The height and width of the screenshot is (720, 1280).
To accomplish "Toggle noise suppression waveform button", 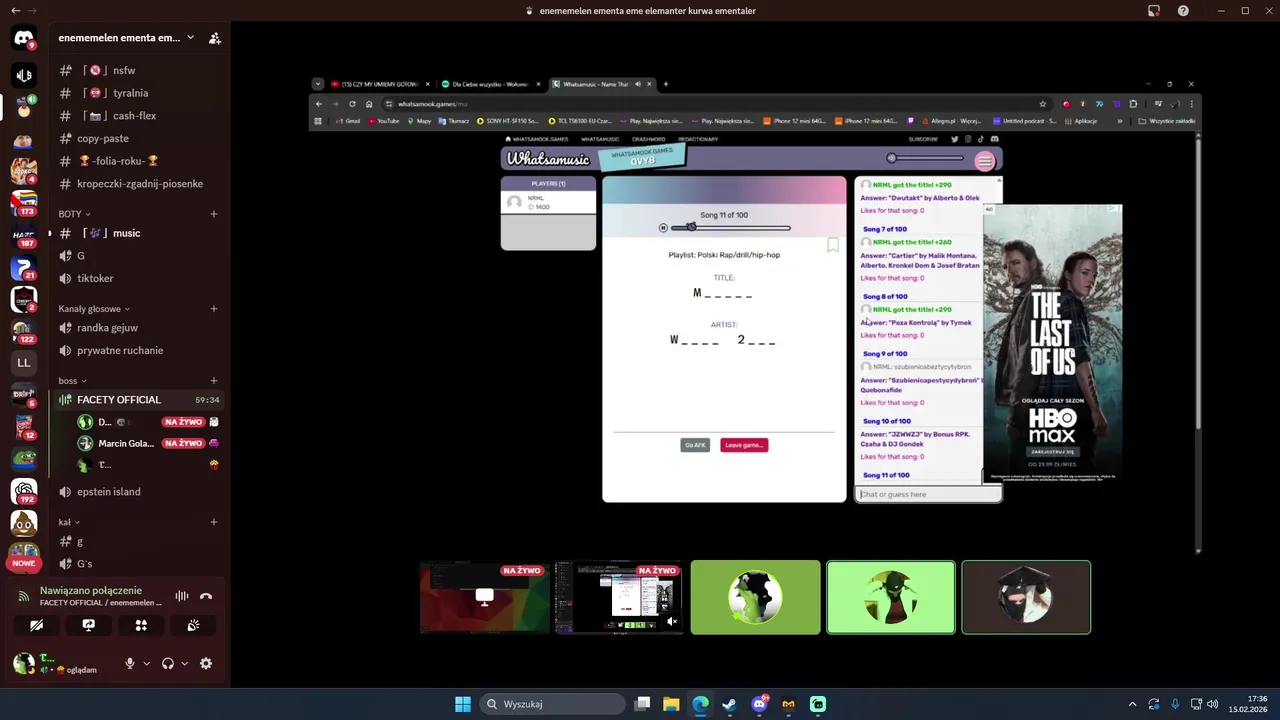I will tap(182, 596).
